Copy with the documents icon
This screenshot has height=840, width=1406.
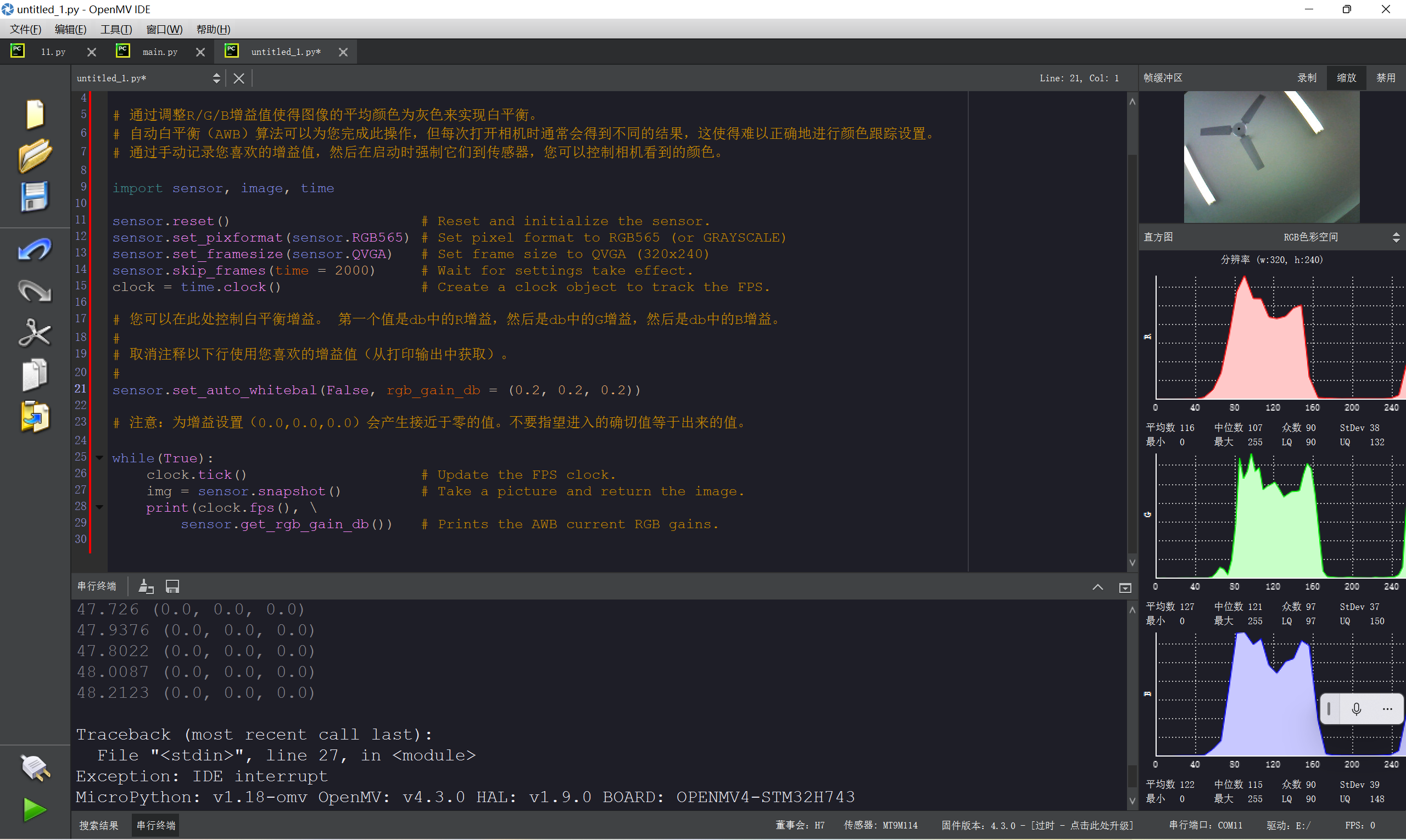(x=35, y=375)
